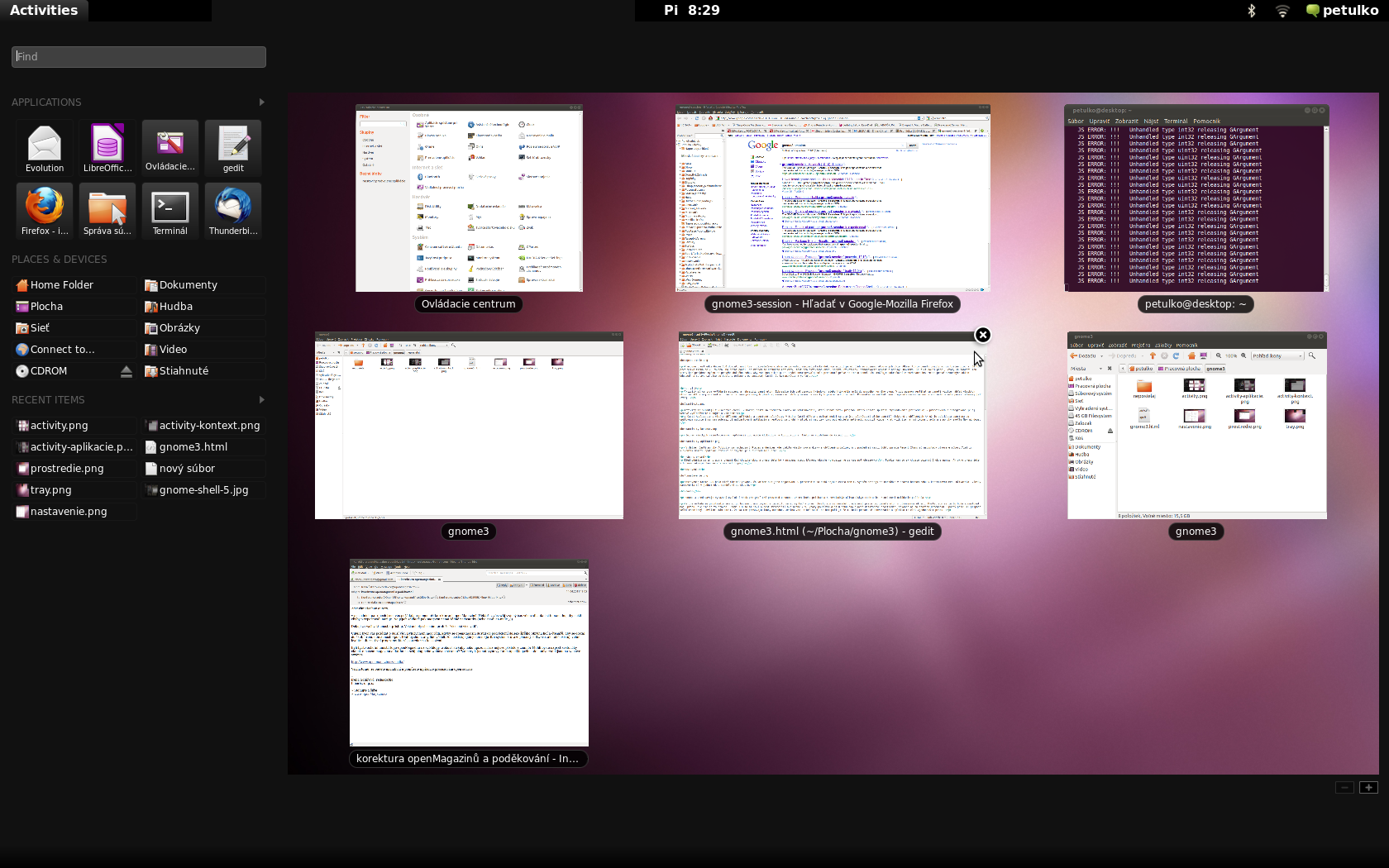Click the Activities button in top bar
Screen dimensions: 1389x868
(44, 11)
